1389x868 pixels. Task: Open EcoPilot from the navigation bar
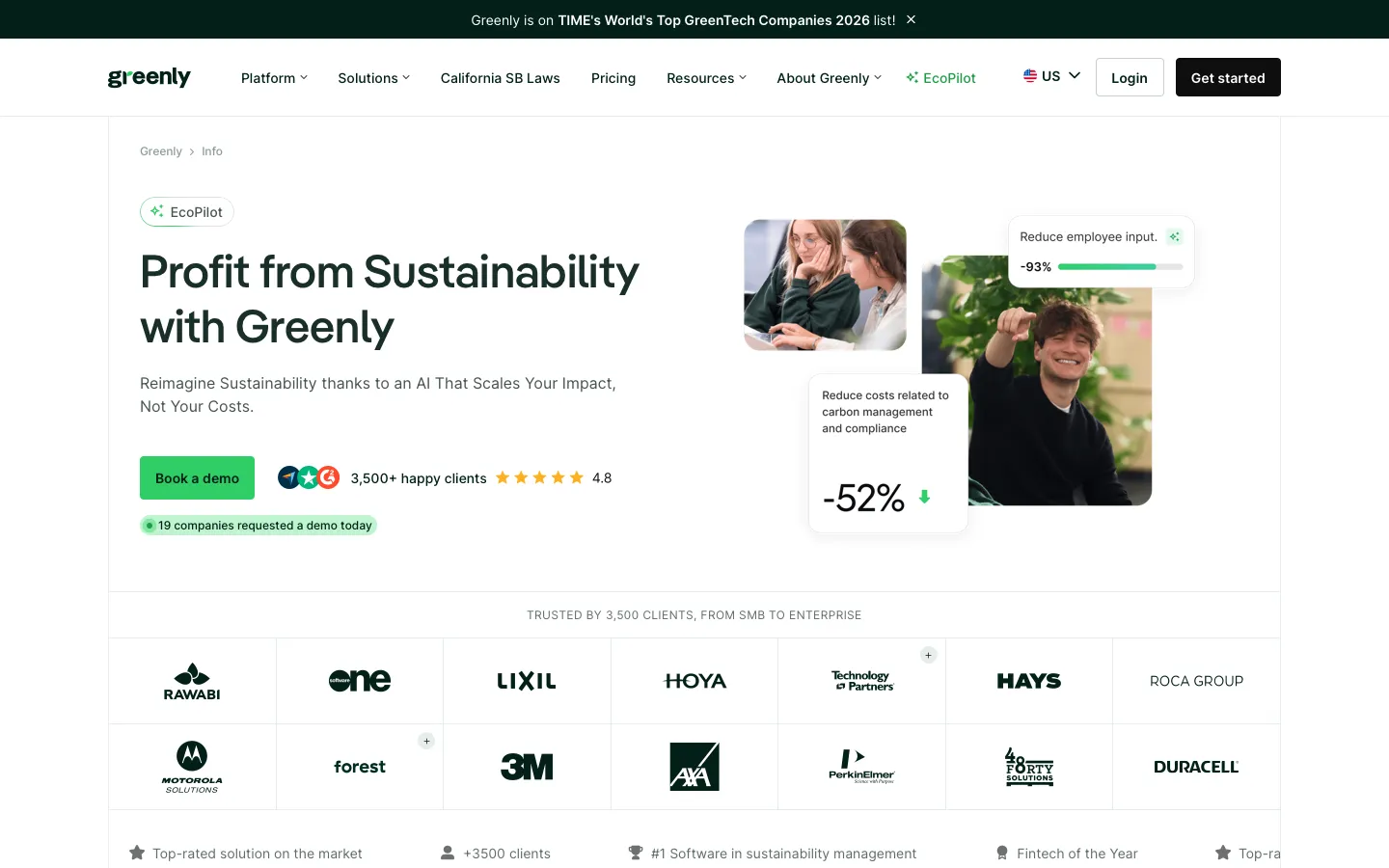point(940,78)
